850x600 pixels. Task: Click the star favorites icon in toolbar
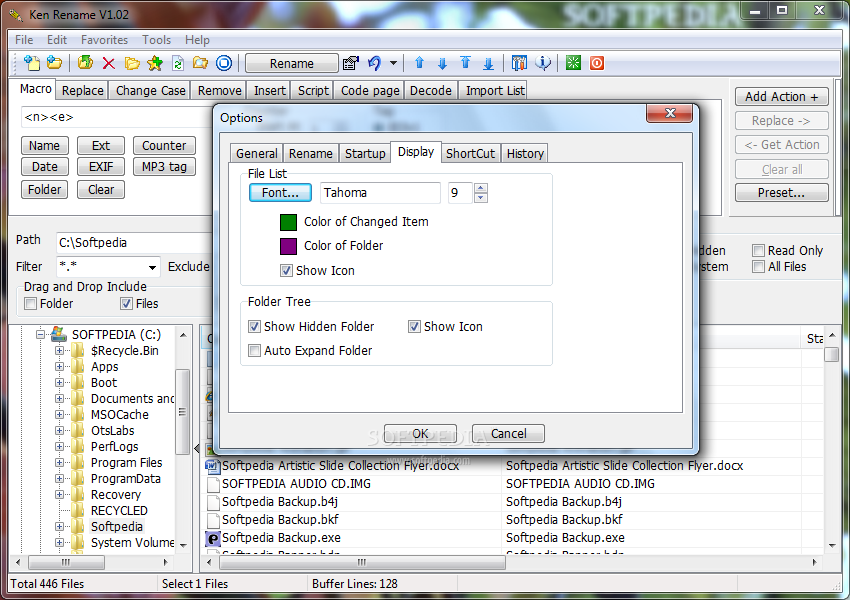coord(155,63)
